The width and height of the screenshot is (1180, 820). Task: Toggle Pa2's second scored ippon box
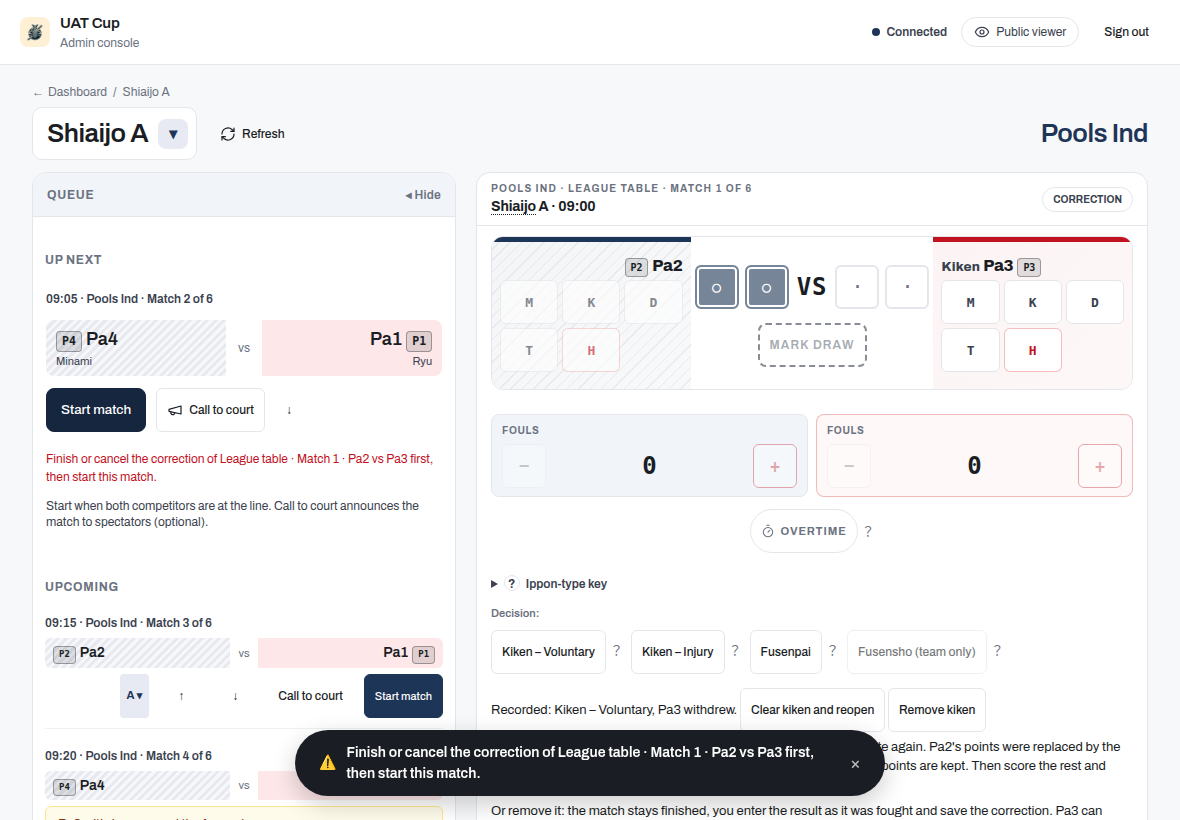(x=767, y=287)
